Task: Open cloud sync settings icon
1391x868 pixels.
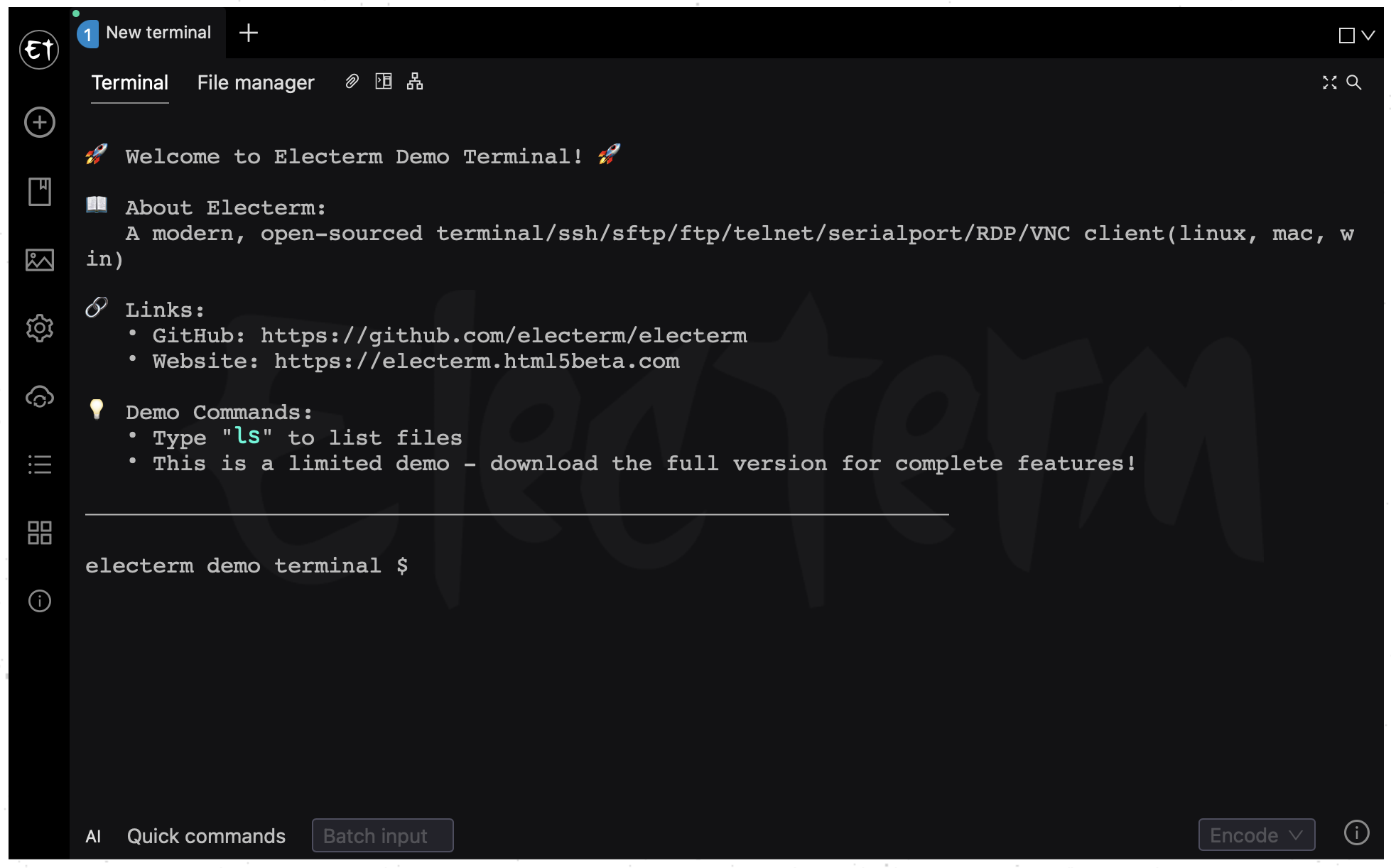Action: 40,396
